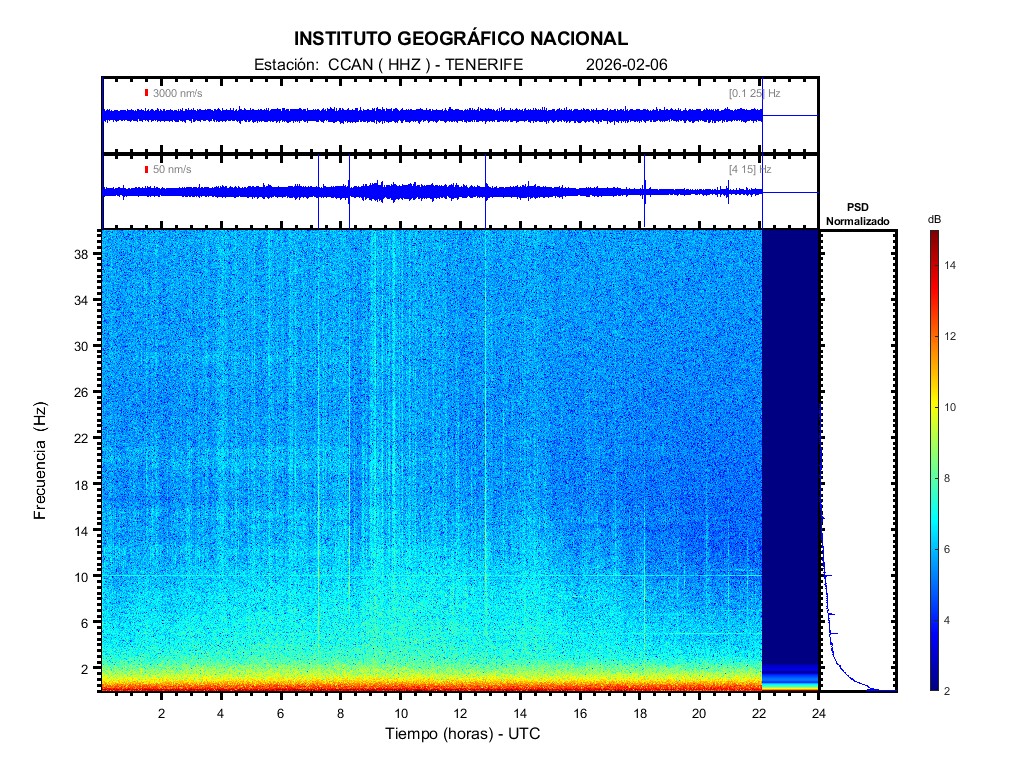The height and width of the screenshot is (768, 1024).
Task: Click inside the PSD Normalizado curve plot
Action: point(857,460)
